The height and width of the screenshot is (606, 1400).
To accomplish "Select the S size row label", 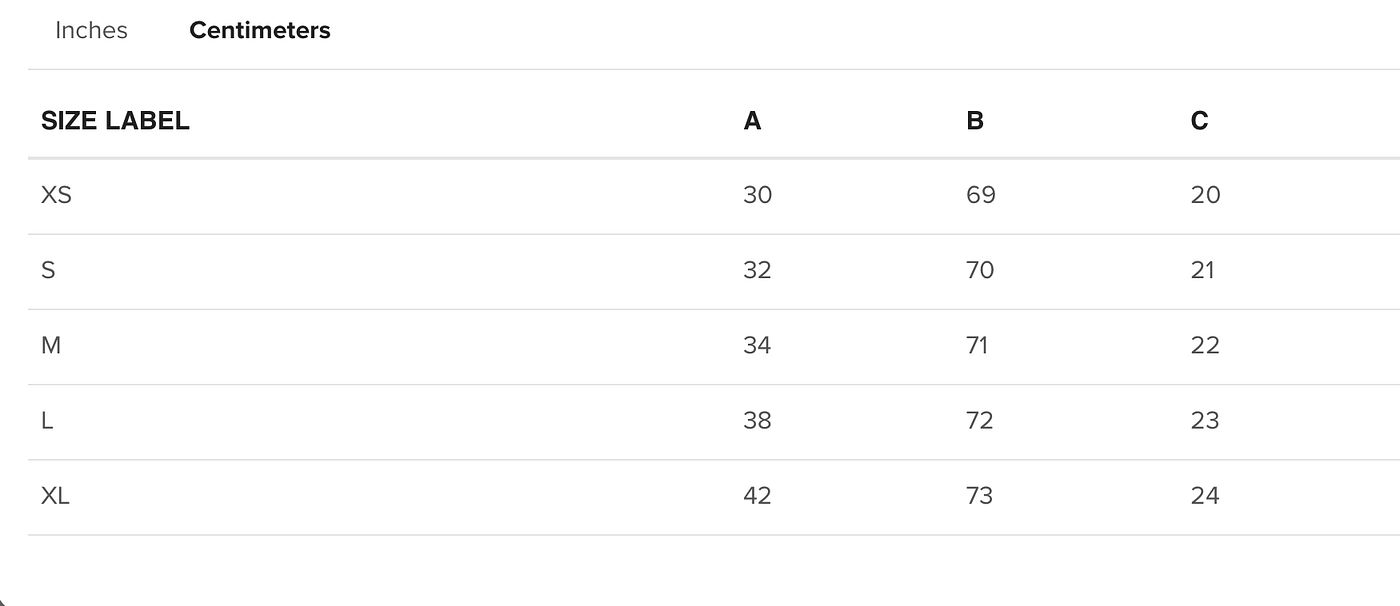I will coord(48,270).
